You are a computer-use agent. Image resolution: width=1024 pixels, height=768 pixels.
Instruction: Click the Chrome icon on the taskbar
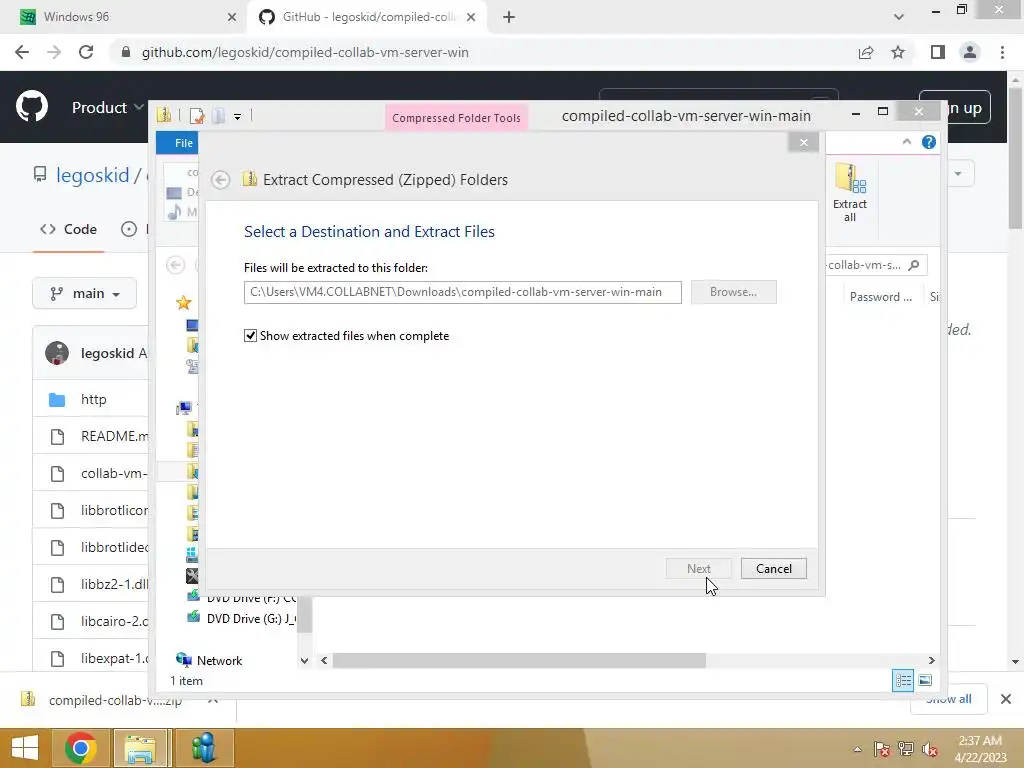81,748
